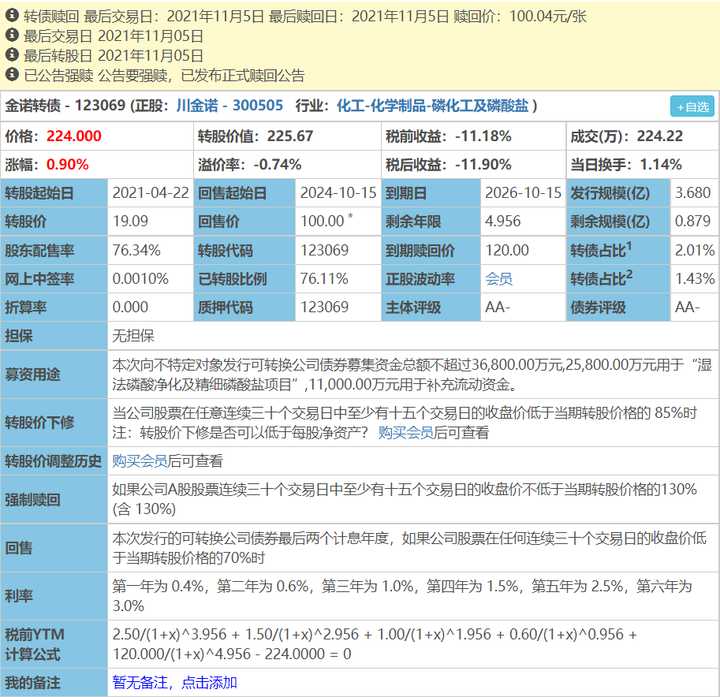Select 已转股比例 value 76.11%

pos(324,279)
